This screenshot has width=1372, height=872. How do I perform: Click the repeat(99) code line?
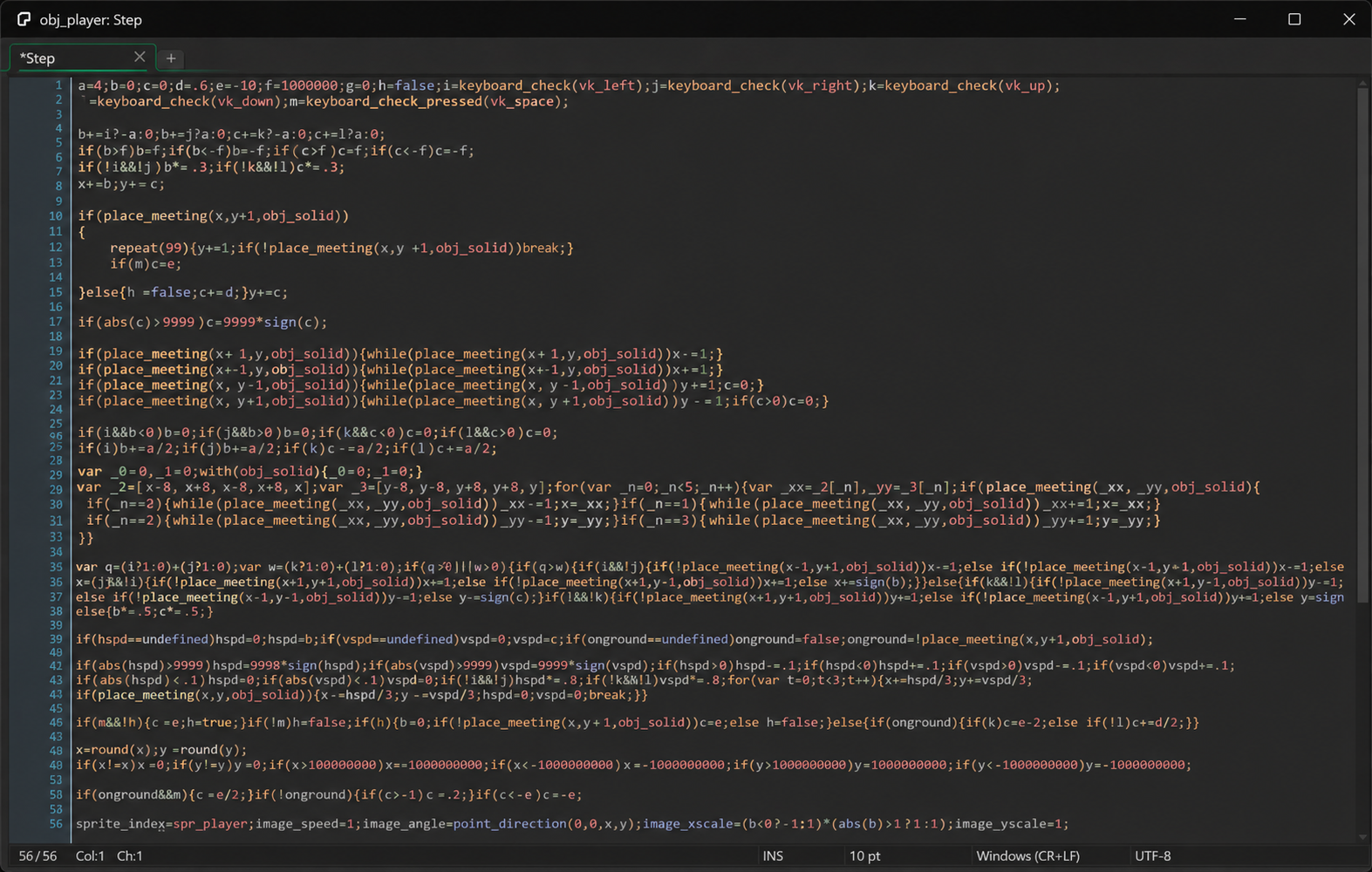pos(342,248)
